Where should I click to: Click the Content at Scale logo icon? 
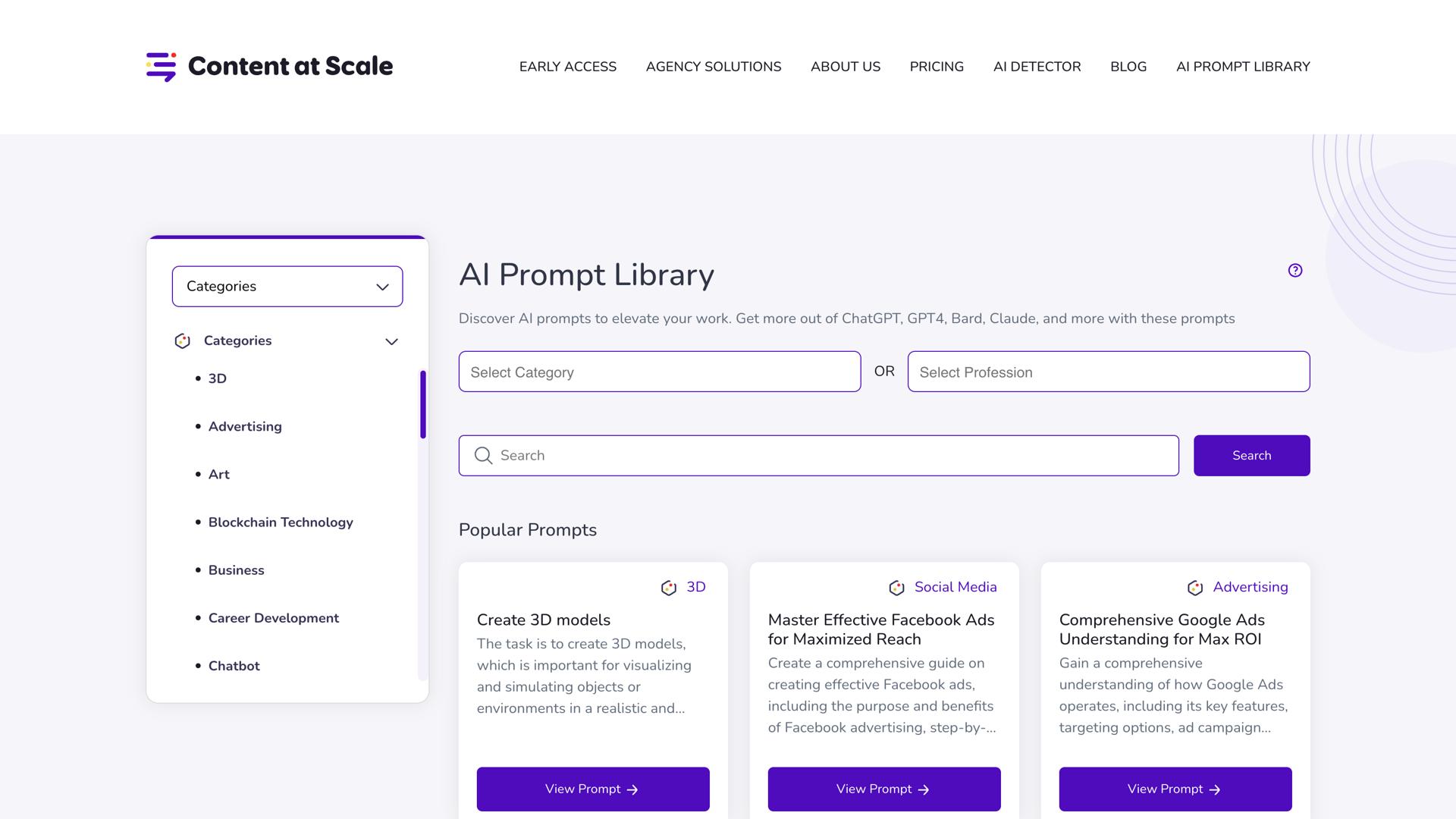[x=161, y=67]
